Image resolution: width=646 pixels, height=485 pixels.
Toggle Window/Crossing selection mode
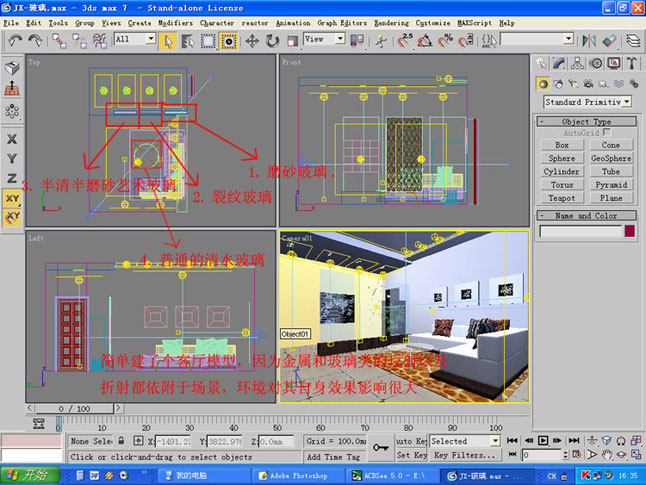228,41
